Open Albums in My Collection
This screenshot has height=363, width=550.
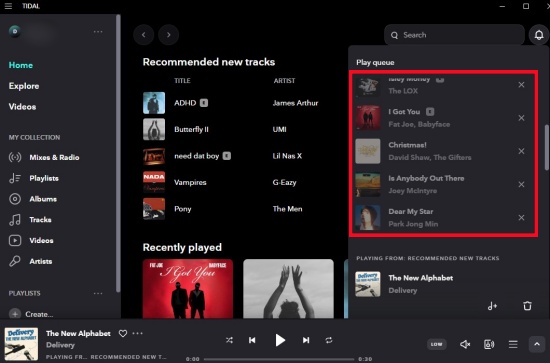33,199
